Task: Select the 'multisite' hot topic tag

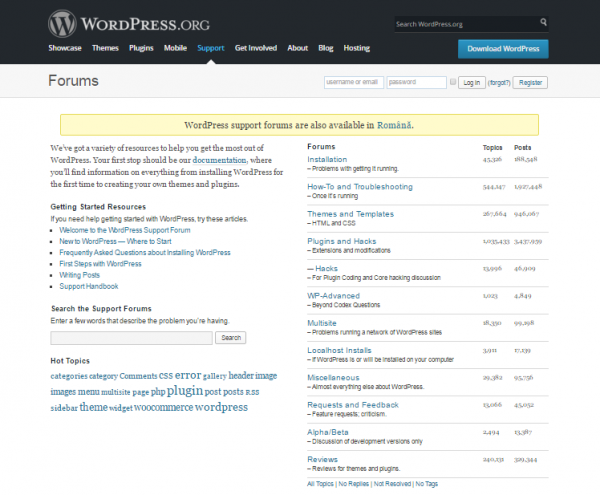Action: point(116,392)
